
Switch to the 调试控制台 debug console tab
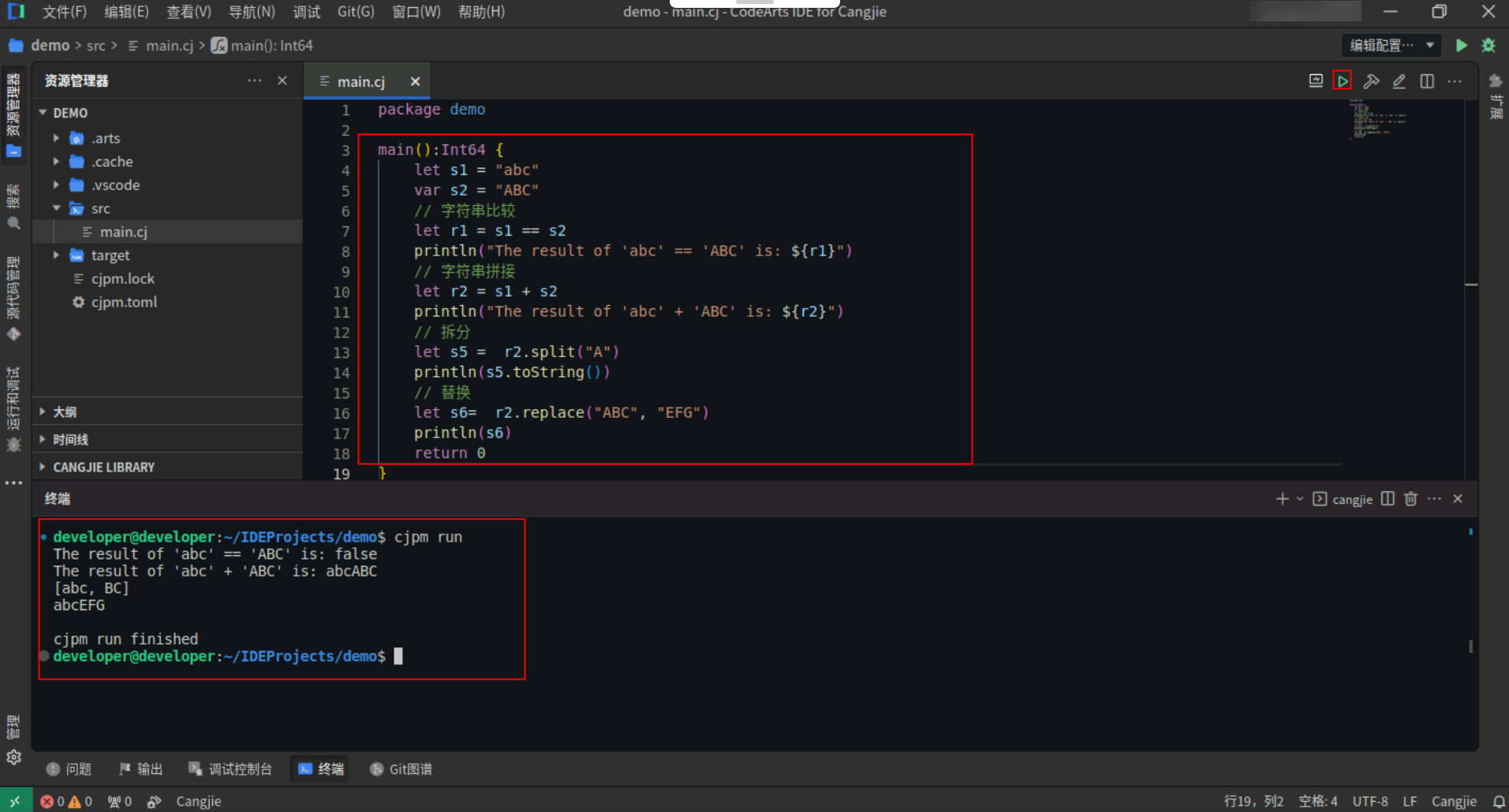pyautogui.click(x=230, y=769)
